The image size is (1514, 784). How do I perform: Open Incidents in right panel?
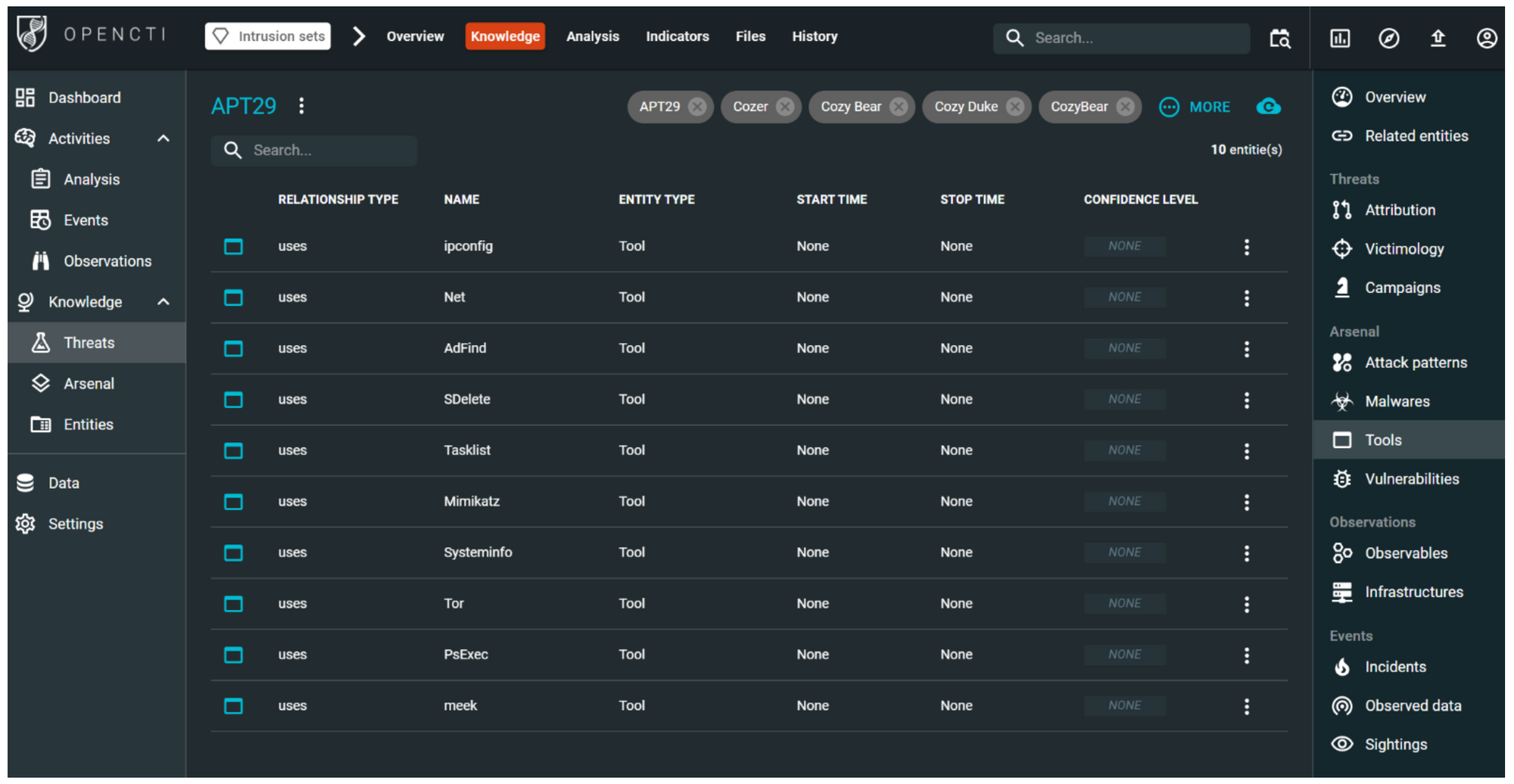pyautogui.click(x=1409, y=667)
